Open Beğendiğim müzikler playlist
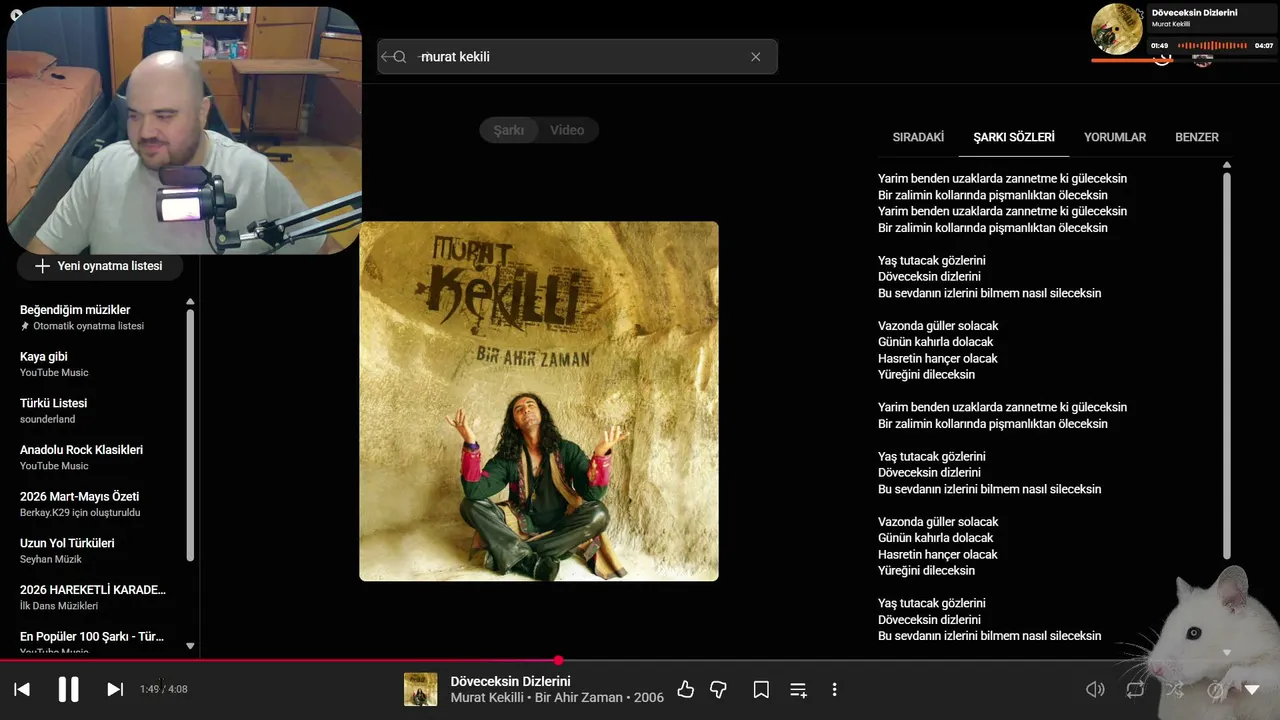The image size is (1280, 720). [95, 317]
